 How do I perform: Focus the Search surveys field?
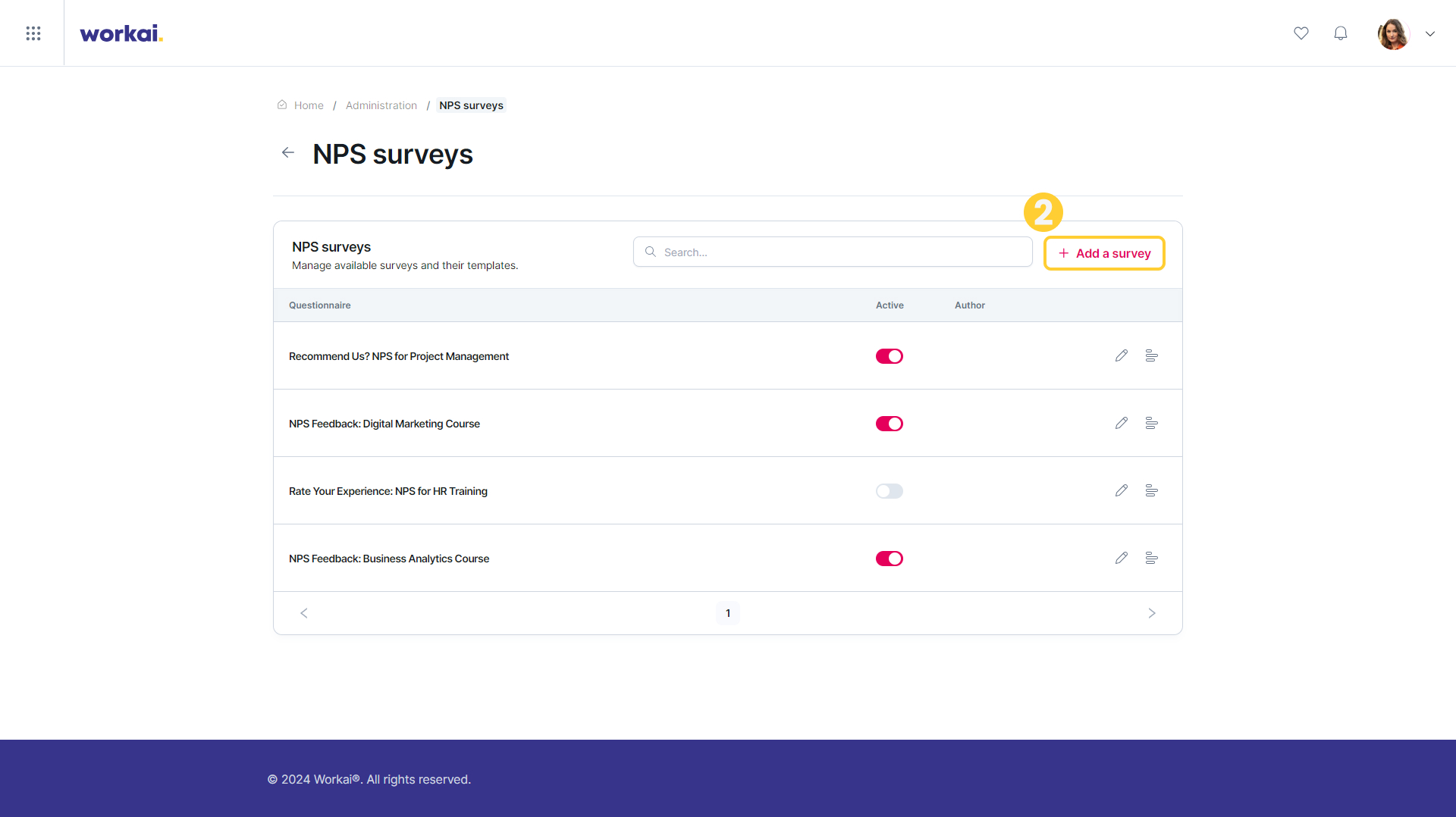pos(833,252)
